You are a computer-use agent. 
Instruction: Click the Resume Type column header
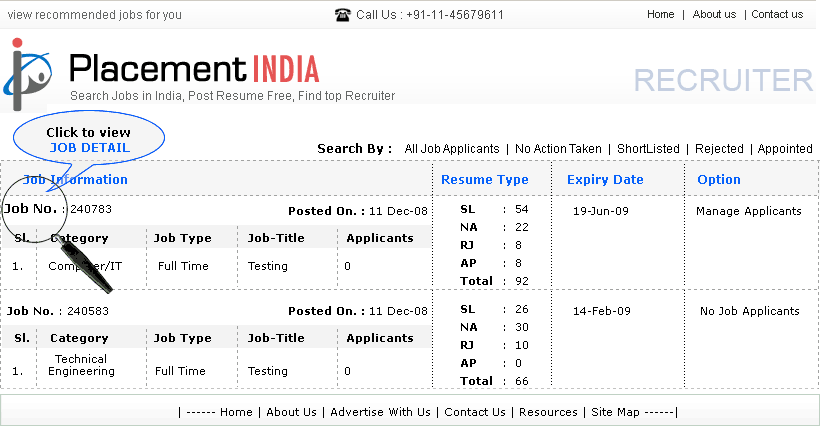[x=485, y=179]
